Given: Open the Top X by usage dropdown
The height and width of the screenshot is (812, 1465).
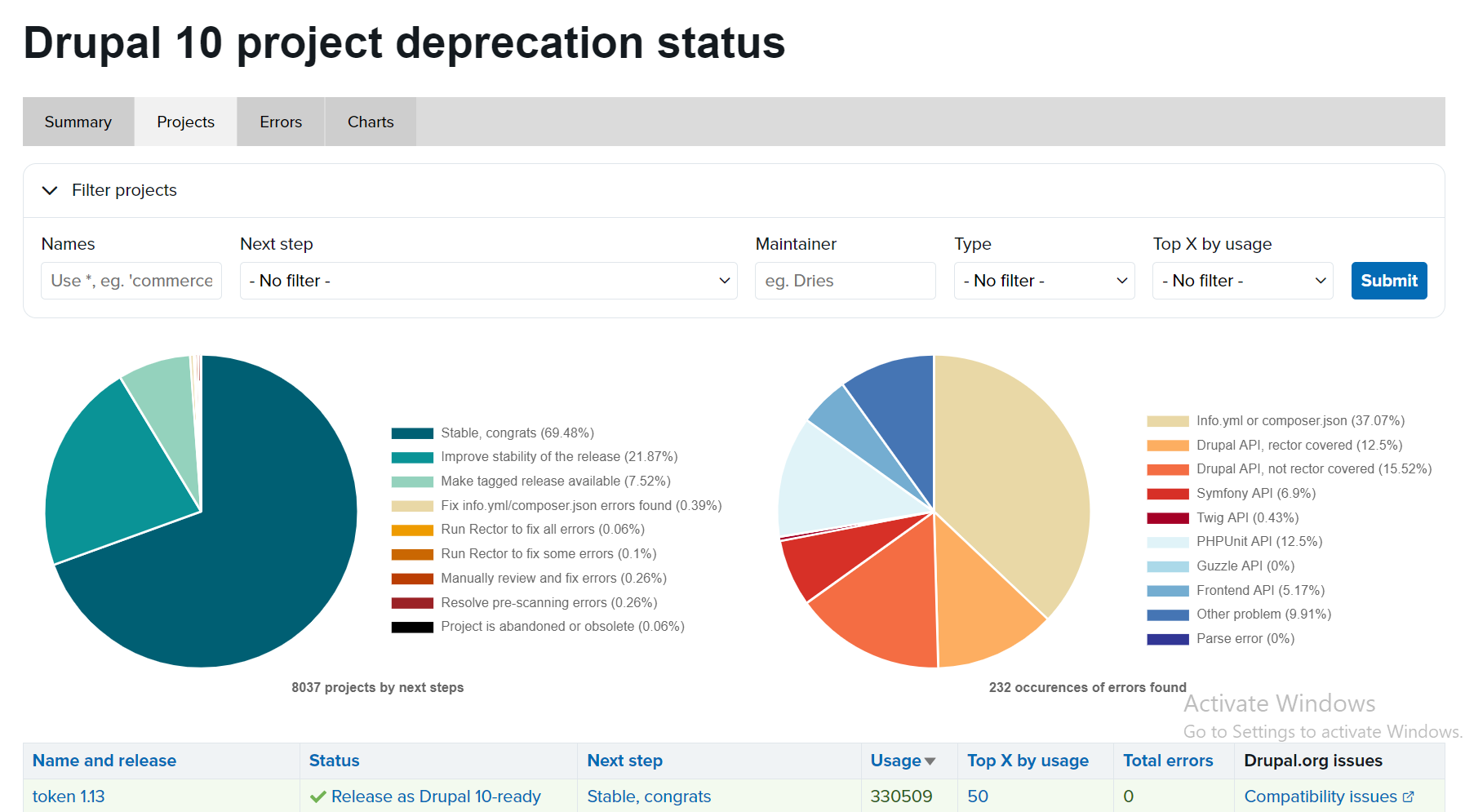Looking at the screenshot, I should [x=1242, y=281].
